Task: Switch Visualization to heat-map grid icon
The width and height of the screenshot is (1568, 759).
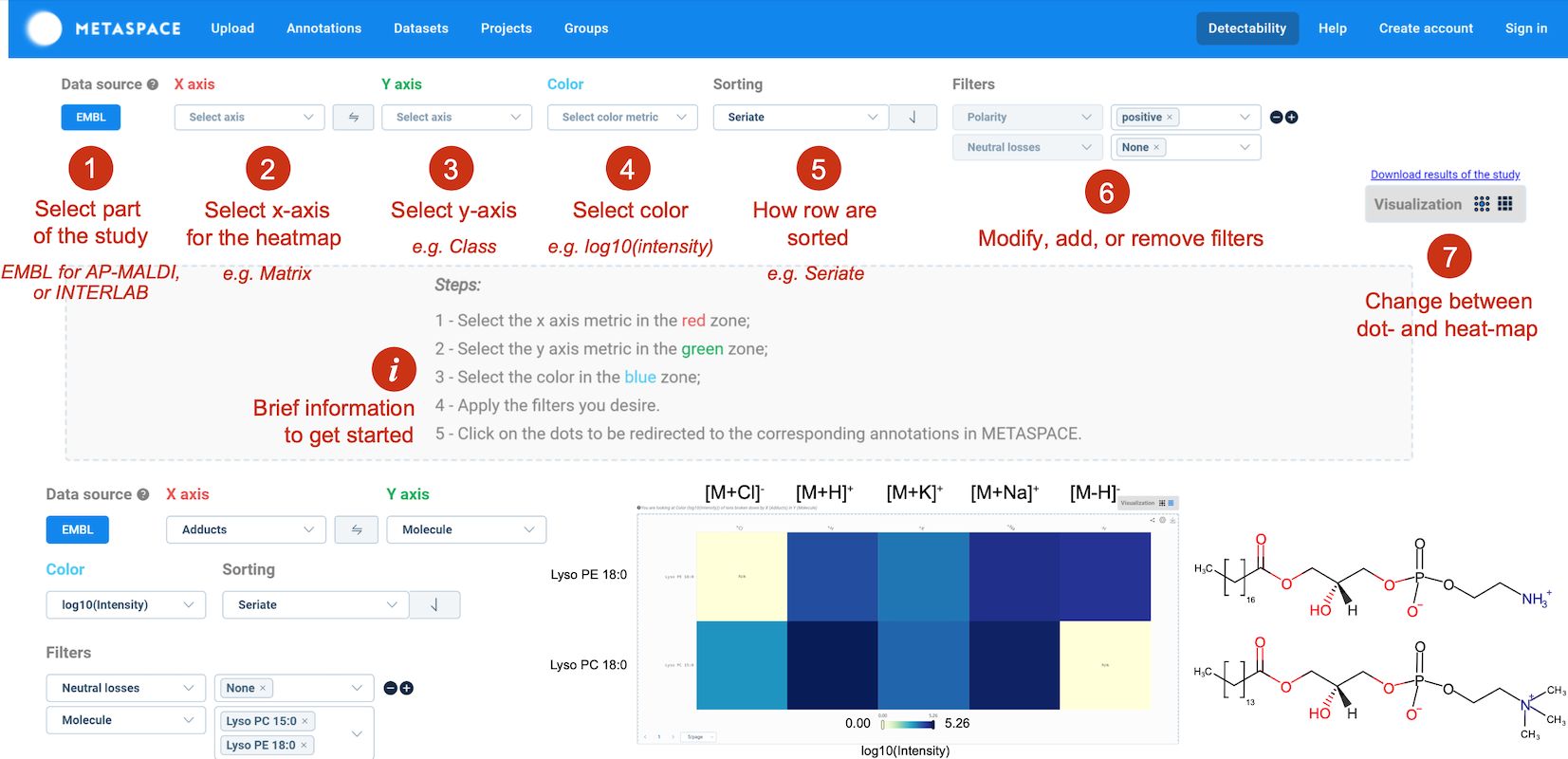Action: (1504, 204)
